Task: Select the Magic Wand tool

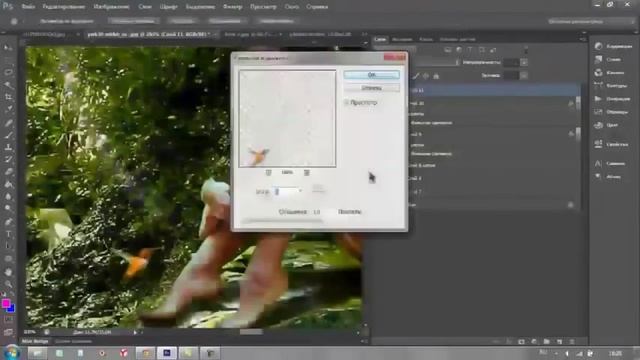Action: [8, 85]
